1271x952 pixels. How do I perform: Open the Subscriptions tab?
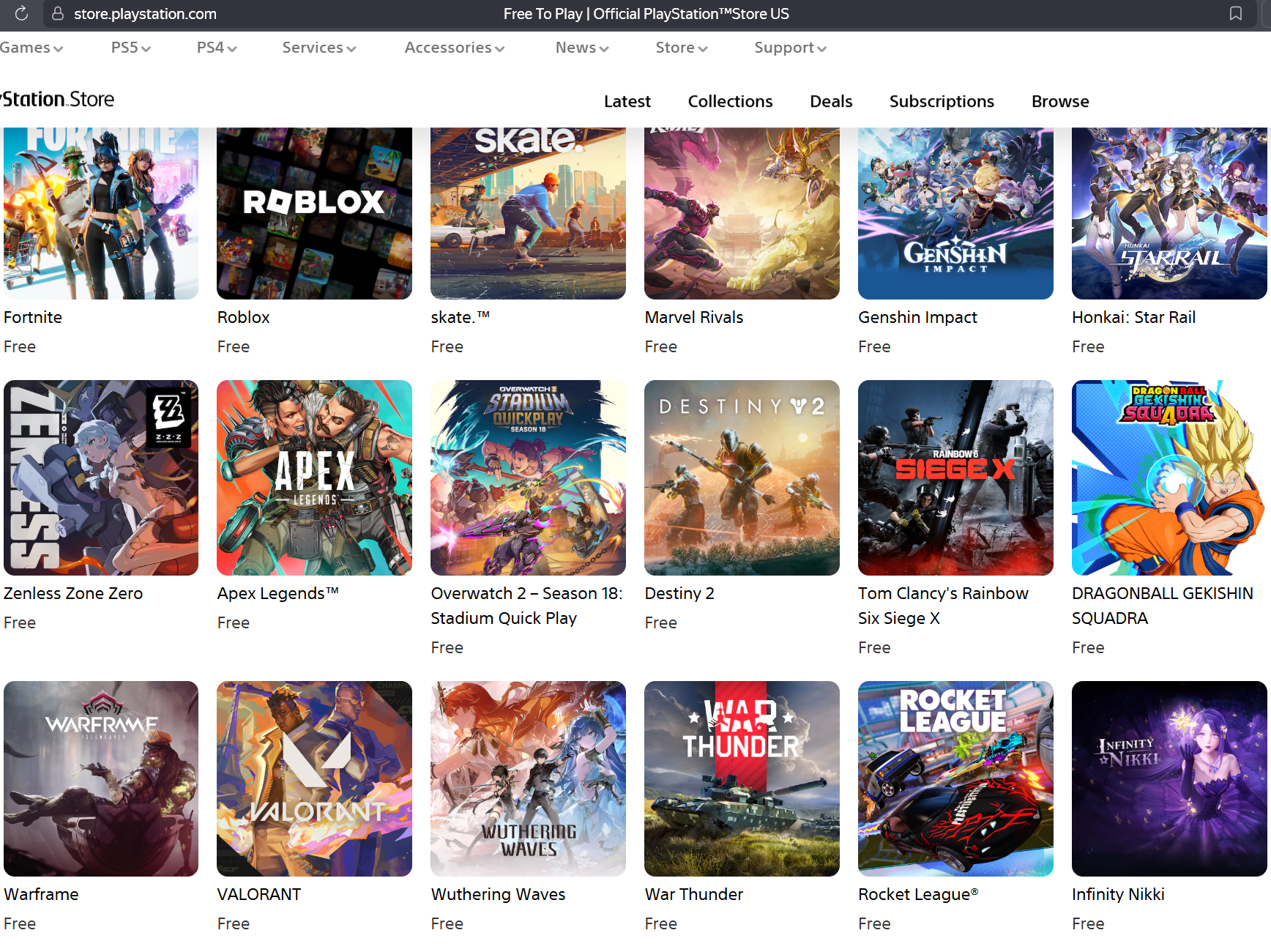point(942,101)
